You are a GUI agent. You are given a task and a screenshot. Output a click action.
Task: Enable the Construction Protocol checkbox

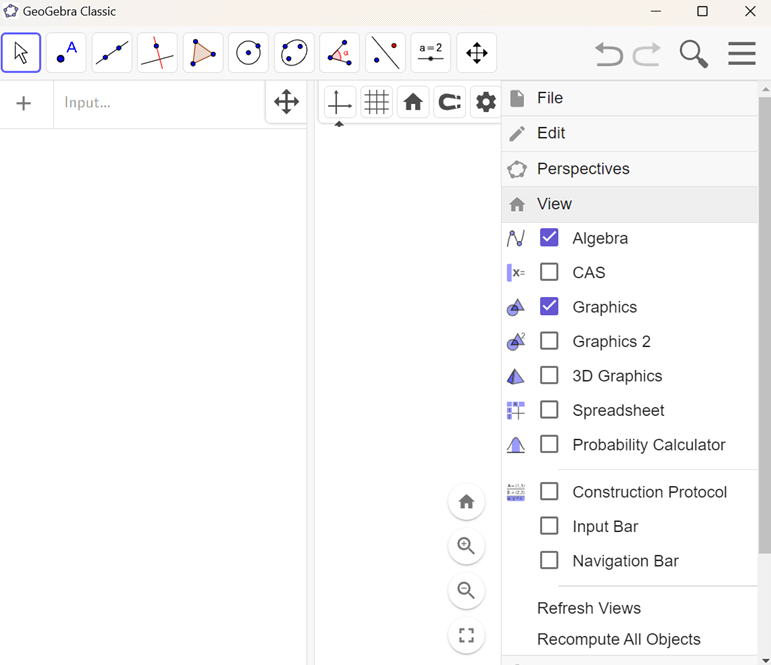(549, 491)
